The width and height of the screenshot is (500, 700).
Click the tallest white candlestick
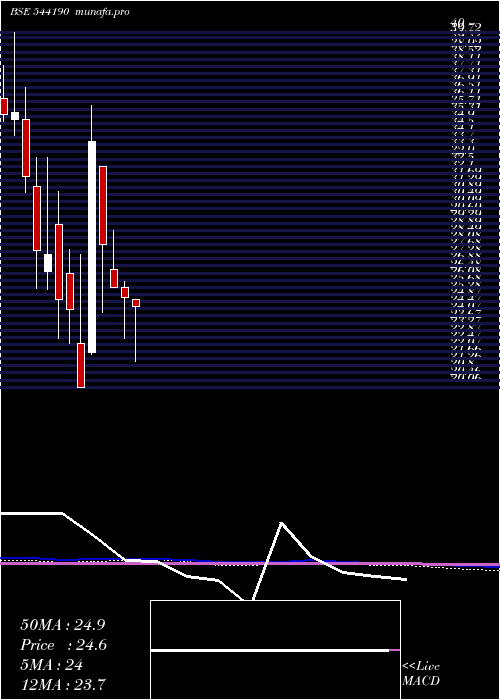pos(92,247)
